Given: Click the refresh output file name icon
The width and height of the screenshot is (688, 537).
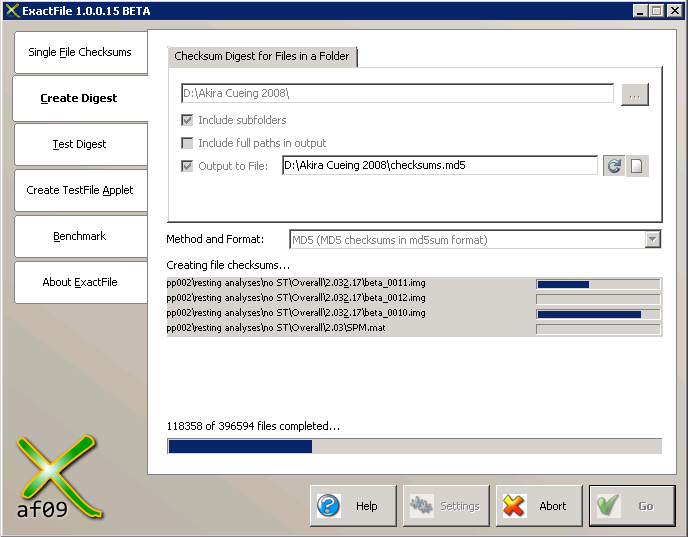Looking at the screenshot, I should pyautogui.click(x=614, y=166).
